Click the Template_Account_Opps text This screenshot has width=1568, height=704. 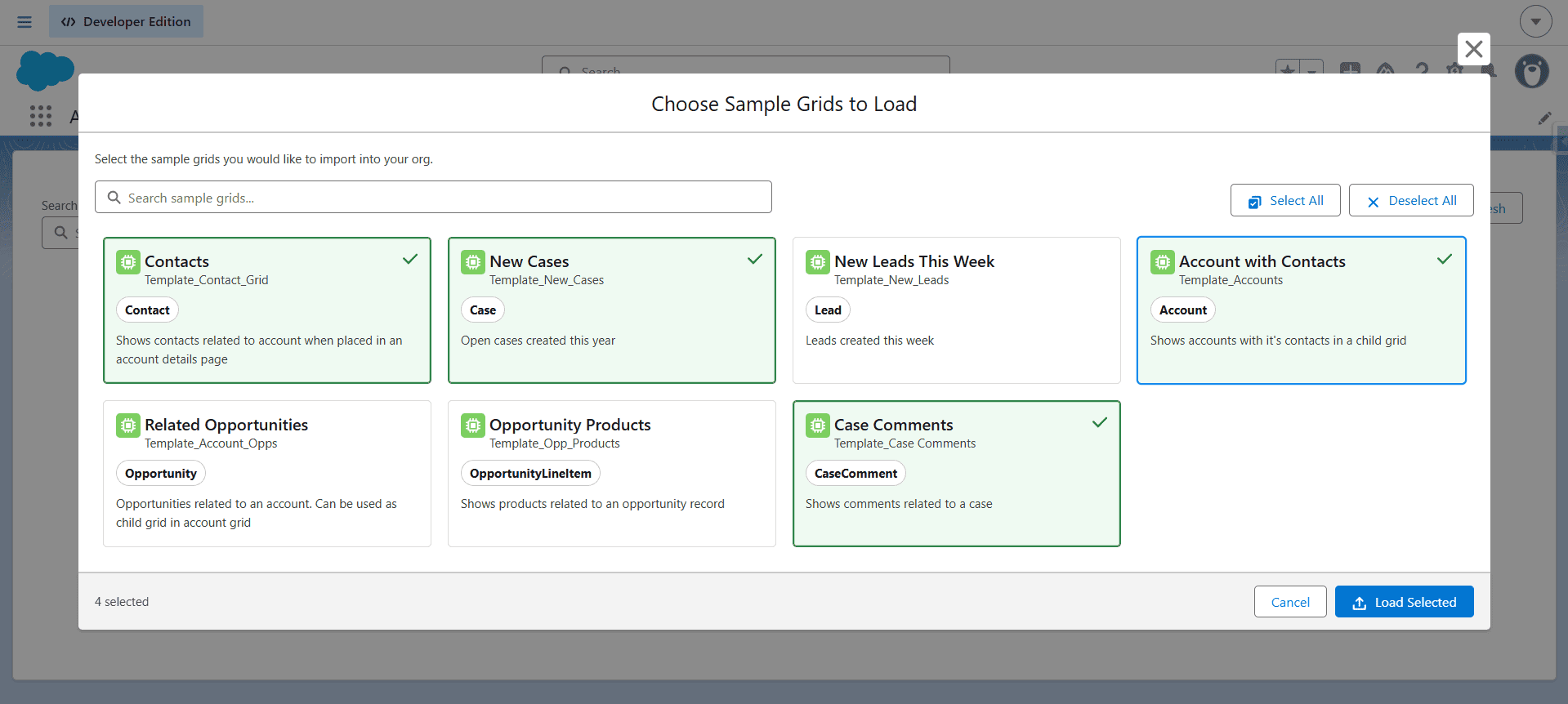click(211, 443)
